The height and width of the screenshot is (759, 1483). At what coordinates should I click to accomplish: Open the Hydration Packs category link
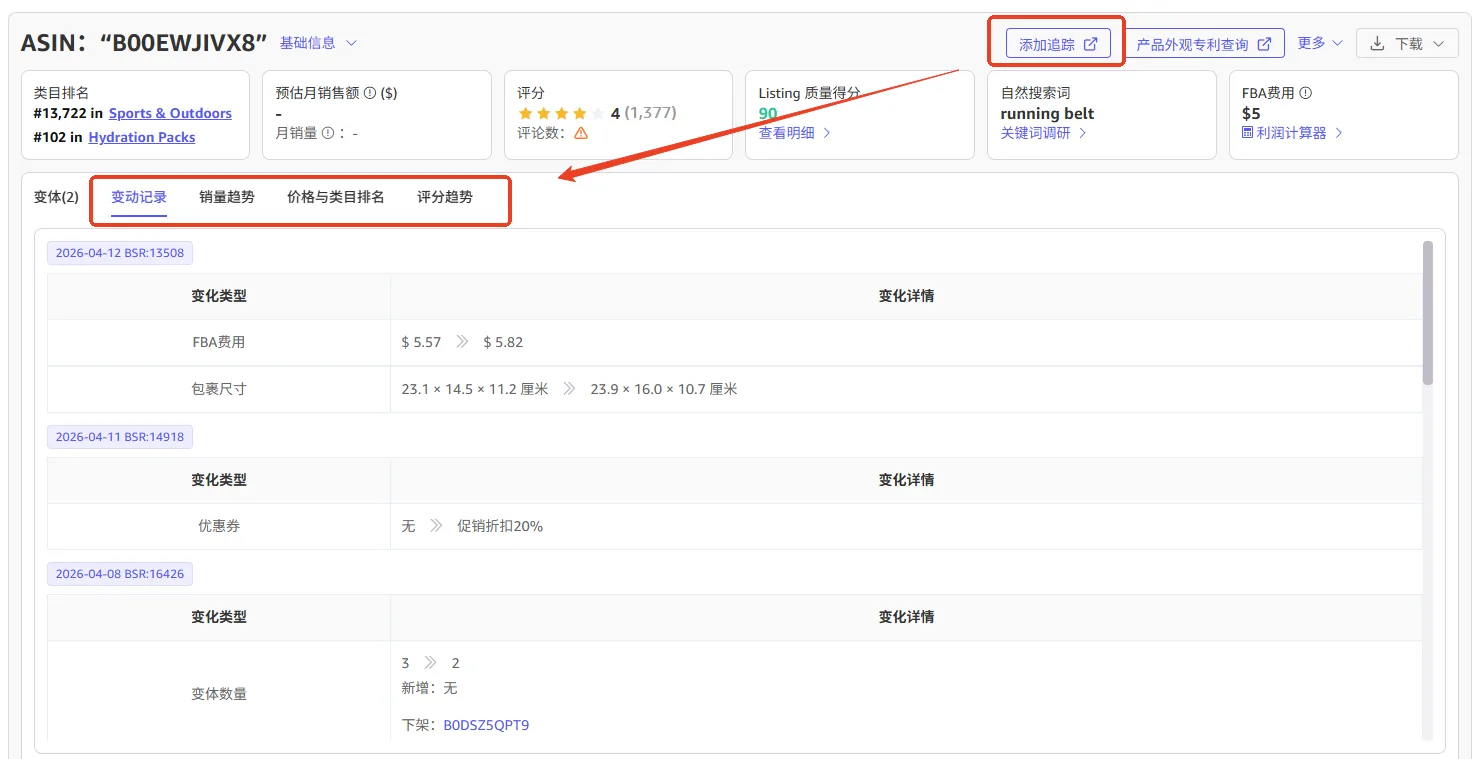pyautogui.click(x=142, y=137)
